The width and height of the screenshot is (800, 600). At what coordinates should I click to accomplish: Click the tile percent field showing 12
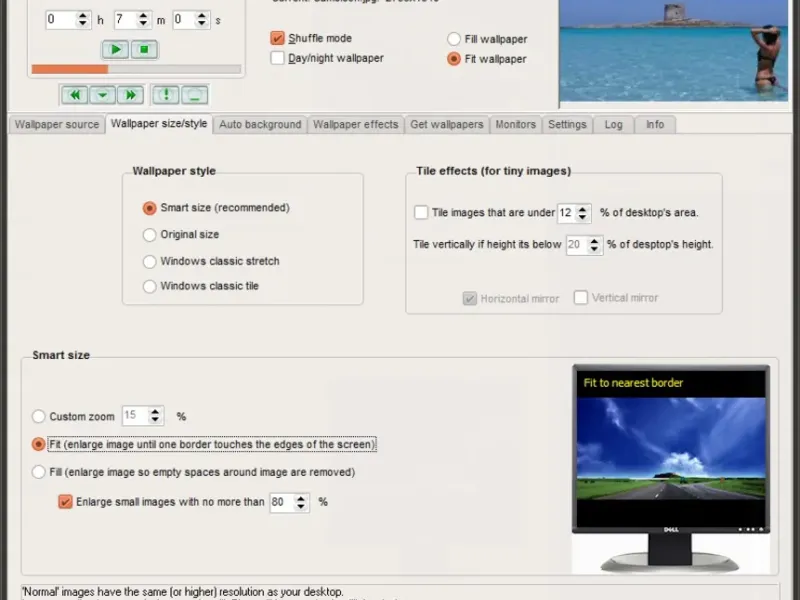(566, 213)
